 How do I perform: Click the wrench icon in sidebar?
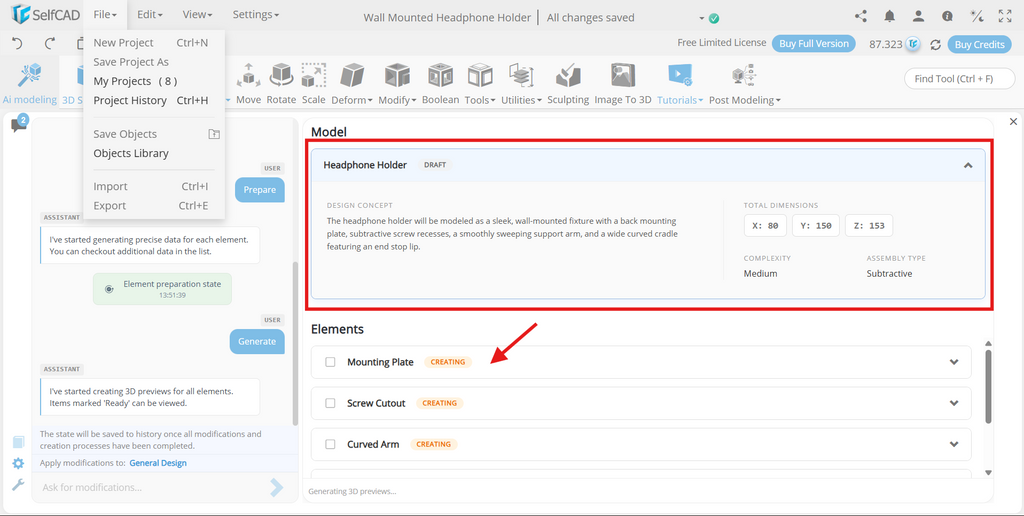pyautogui.click(x=18, y=485)
